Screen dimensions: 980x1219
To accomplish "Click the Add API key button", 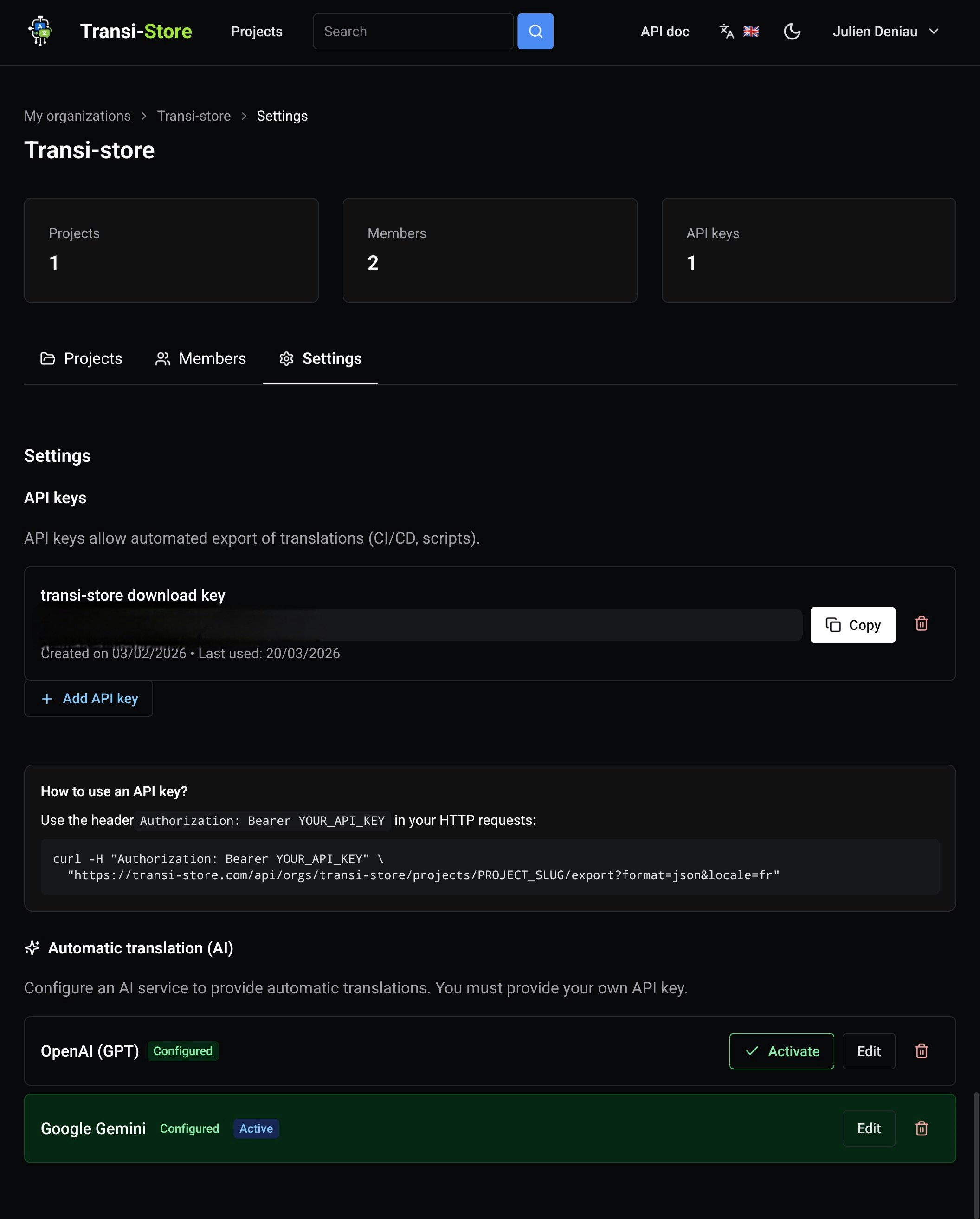I will [89, 698].
